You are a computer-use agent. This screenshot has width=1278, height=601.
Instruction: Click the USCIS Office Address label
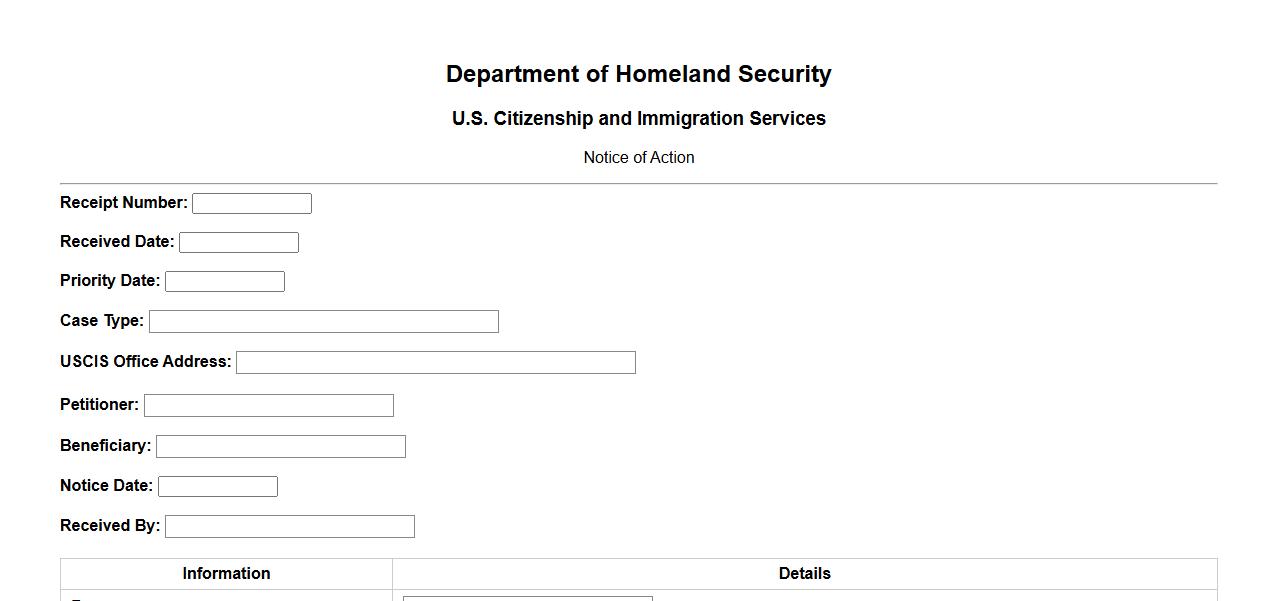coord(145,362)
